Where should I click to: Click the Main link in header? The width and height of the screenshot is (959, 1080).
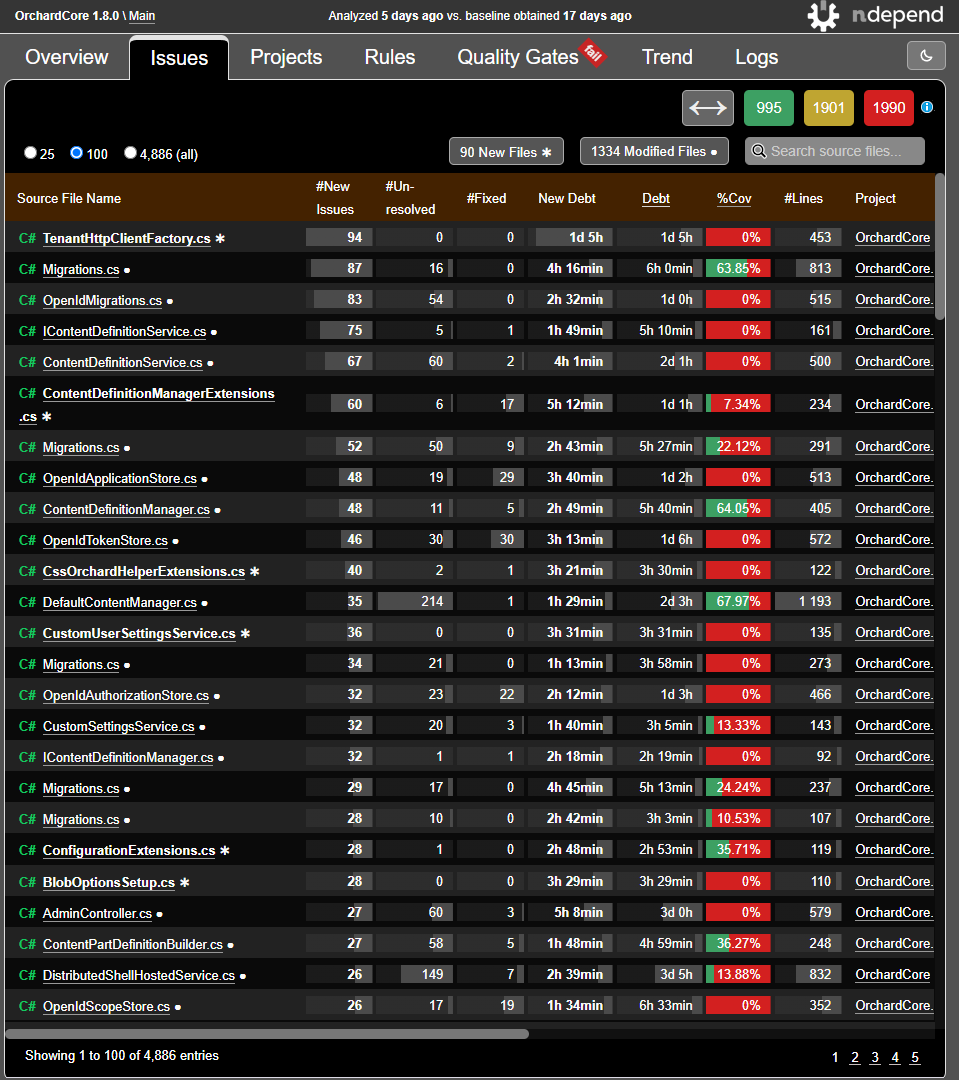[x=142, y=16]
